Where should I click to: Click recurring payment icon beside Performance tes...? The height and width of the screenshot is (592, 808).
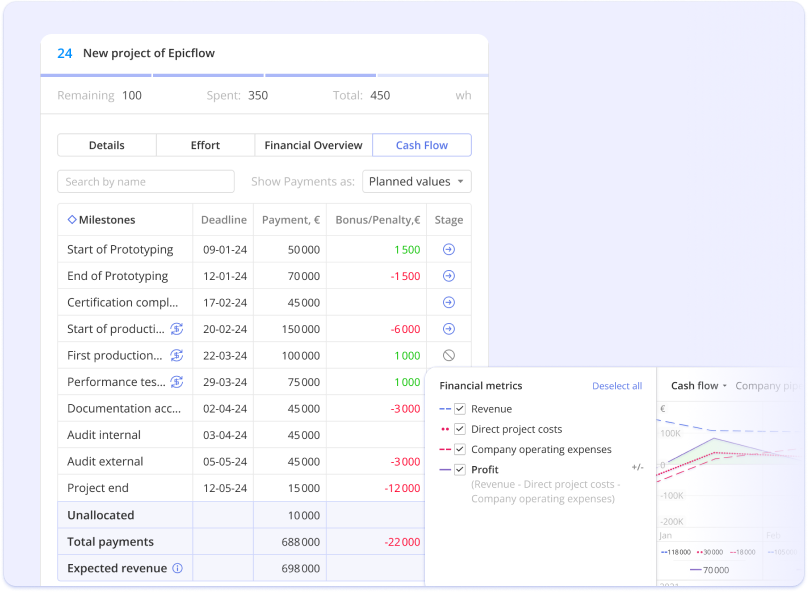[x=177, y=382]
